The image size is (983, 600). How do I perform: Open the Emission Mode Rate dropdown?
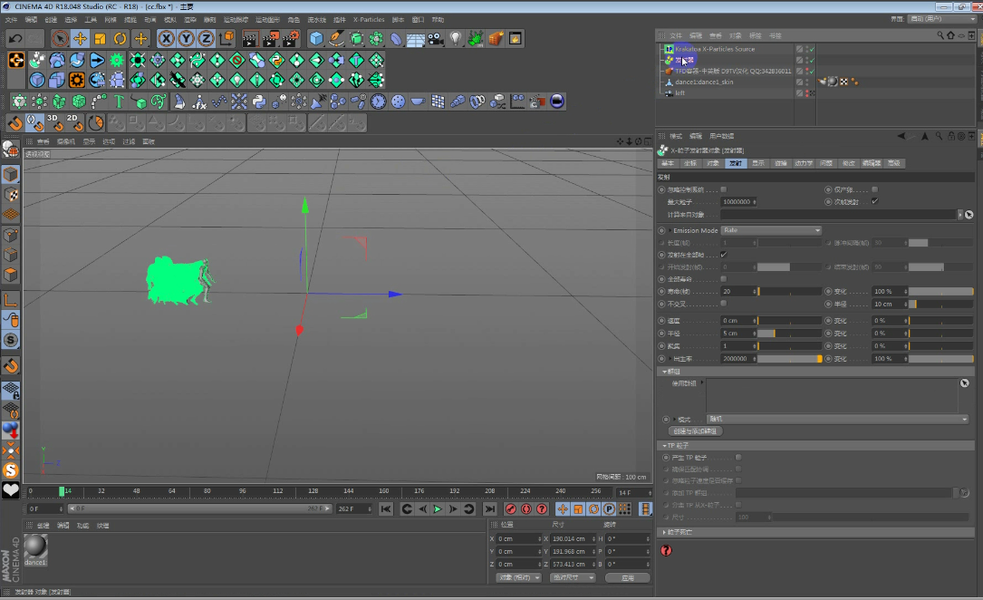click(771, 230)
